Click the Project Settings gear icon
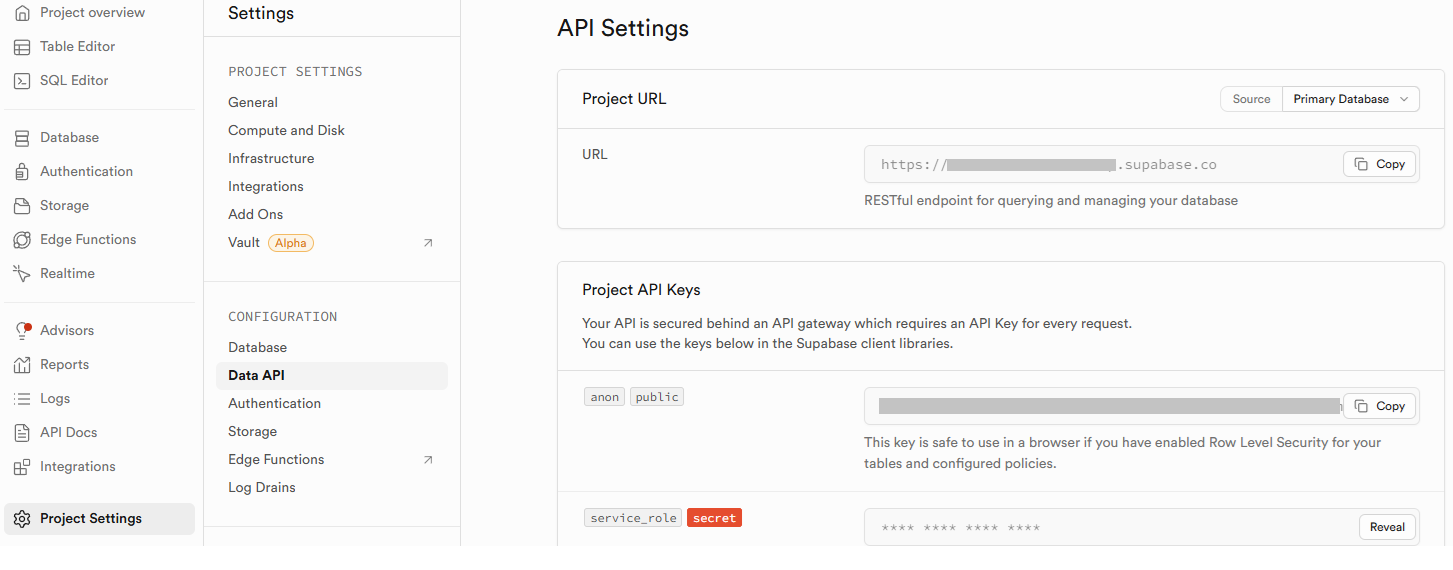This screenshot has width=1453, height=570. [x=22, y=519]
